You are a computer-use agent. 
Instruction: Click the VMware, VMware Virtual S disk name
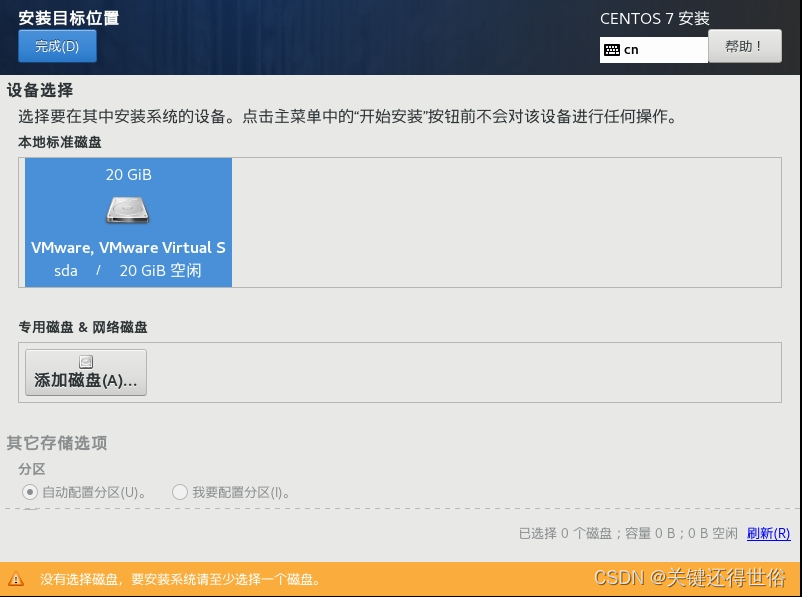(128, 248)
